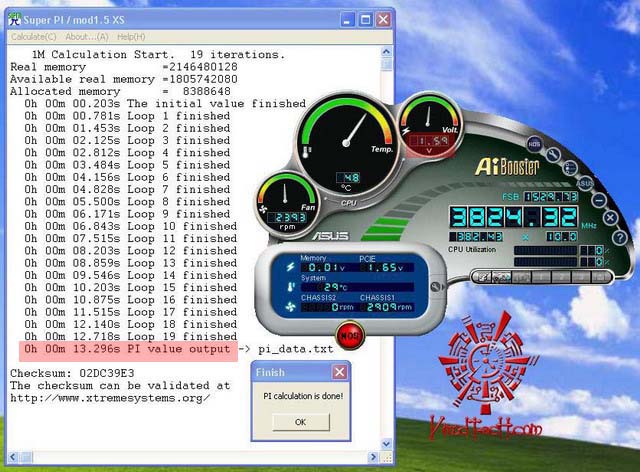This screenshot has height=472, width=640.
Task: Open the Help(H) menu
Action: (x=131, y=37)
